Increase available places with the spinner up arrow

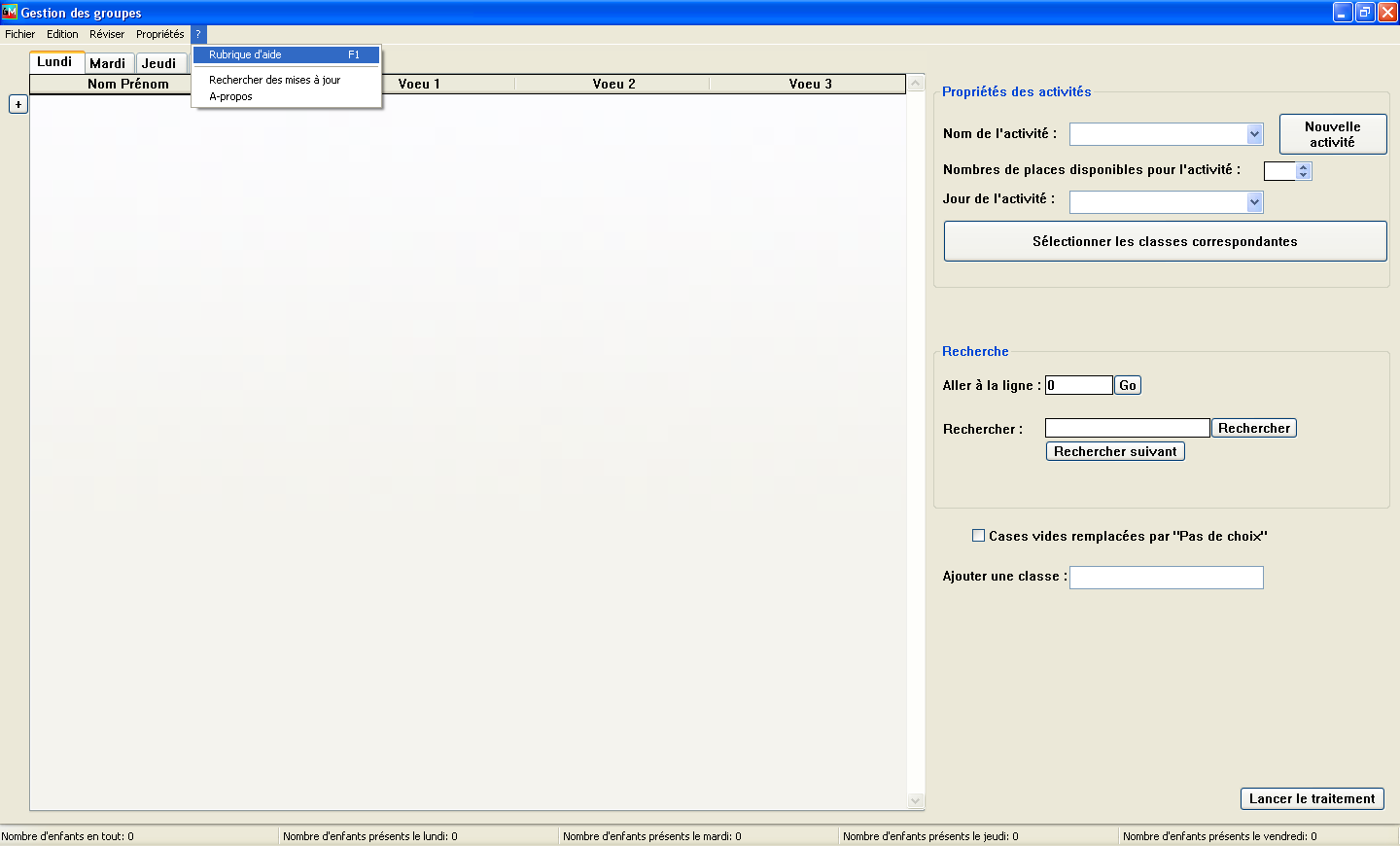coord(1304,166)
